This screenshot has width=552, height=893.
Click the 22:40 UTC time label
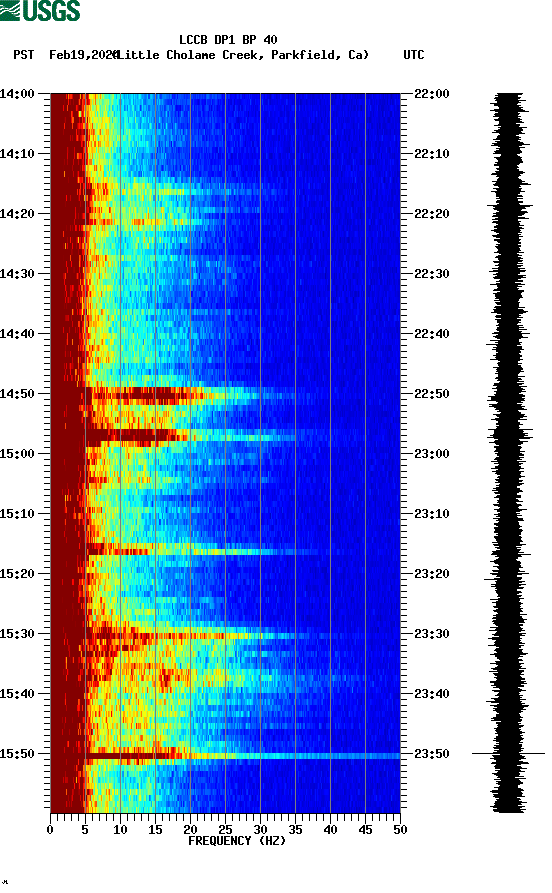coord(432,334)
